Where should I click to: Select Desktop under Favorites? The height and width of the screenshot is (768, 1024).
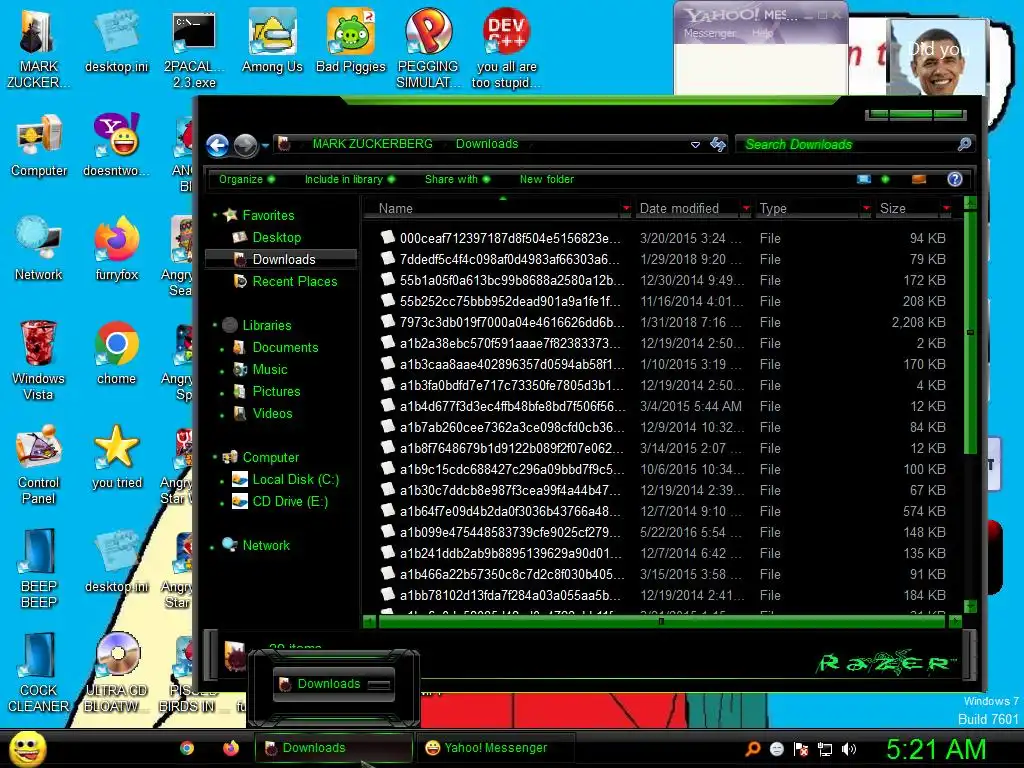click(276, 237)
